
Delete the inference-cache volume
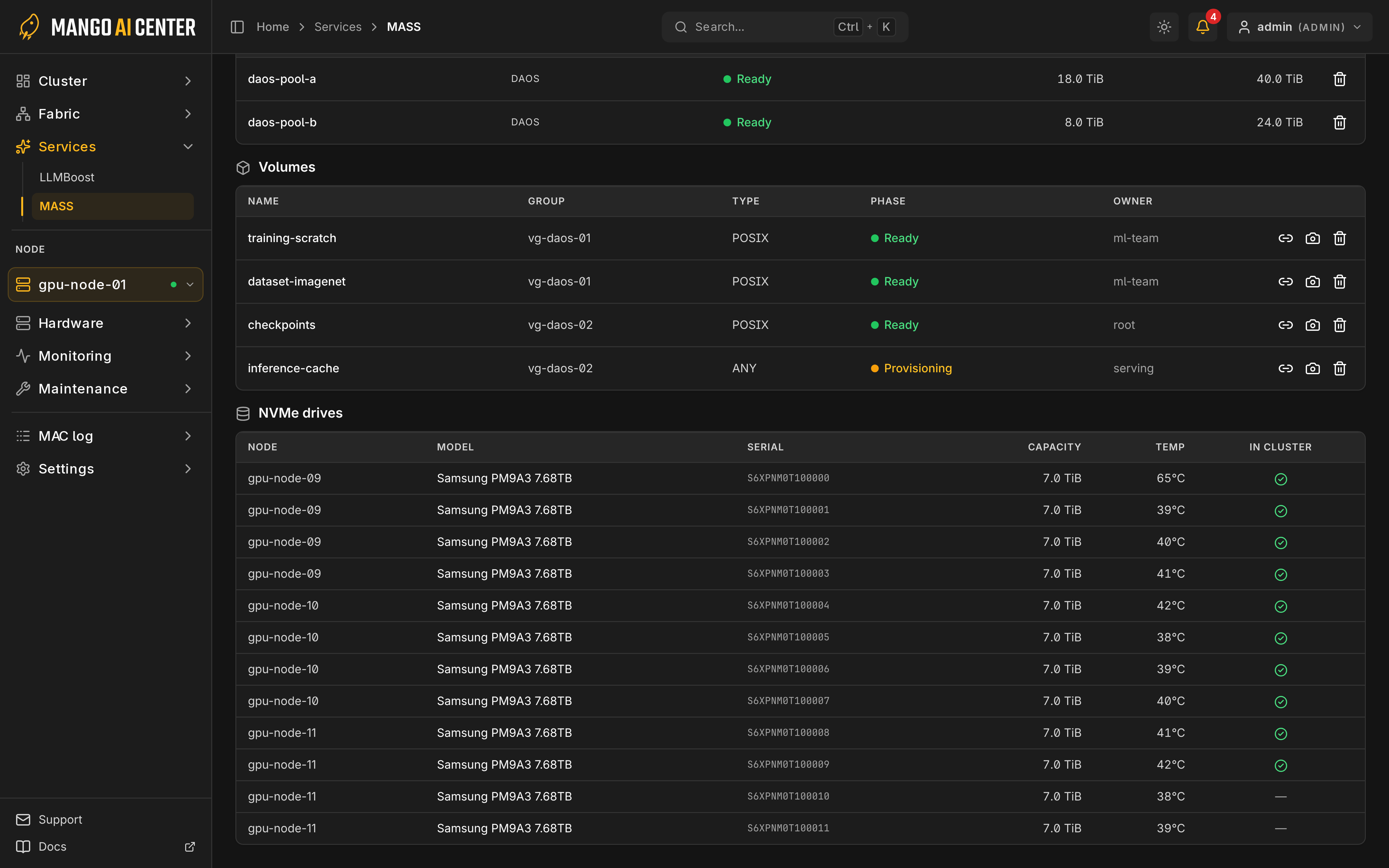point(1339,368)
